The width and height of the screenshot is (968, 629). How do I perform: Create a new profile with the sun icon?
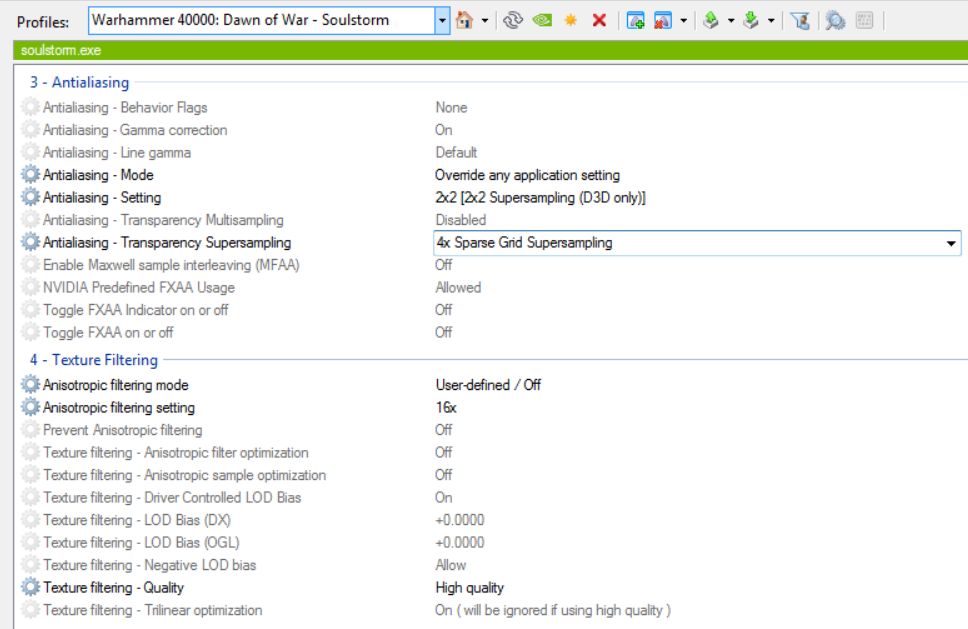click(571, 20)
